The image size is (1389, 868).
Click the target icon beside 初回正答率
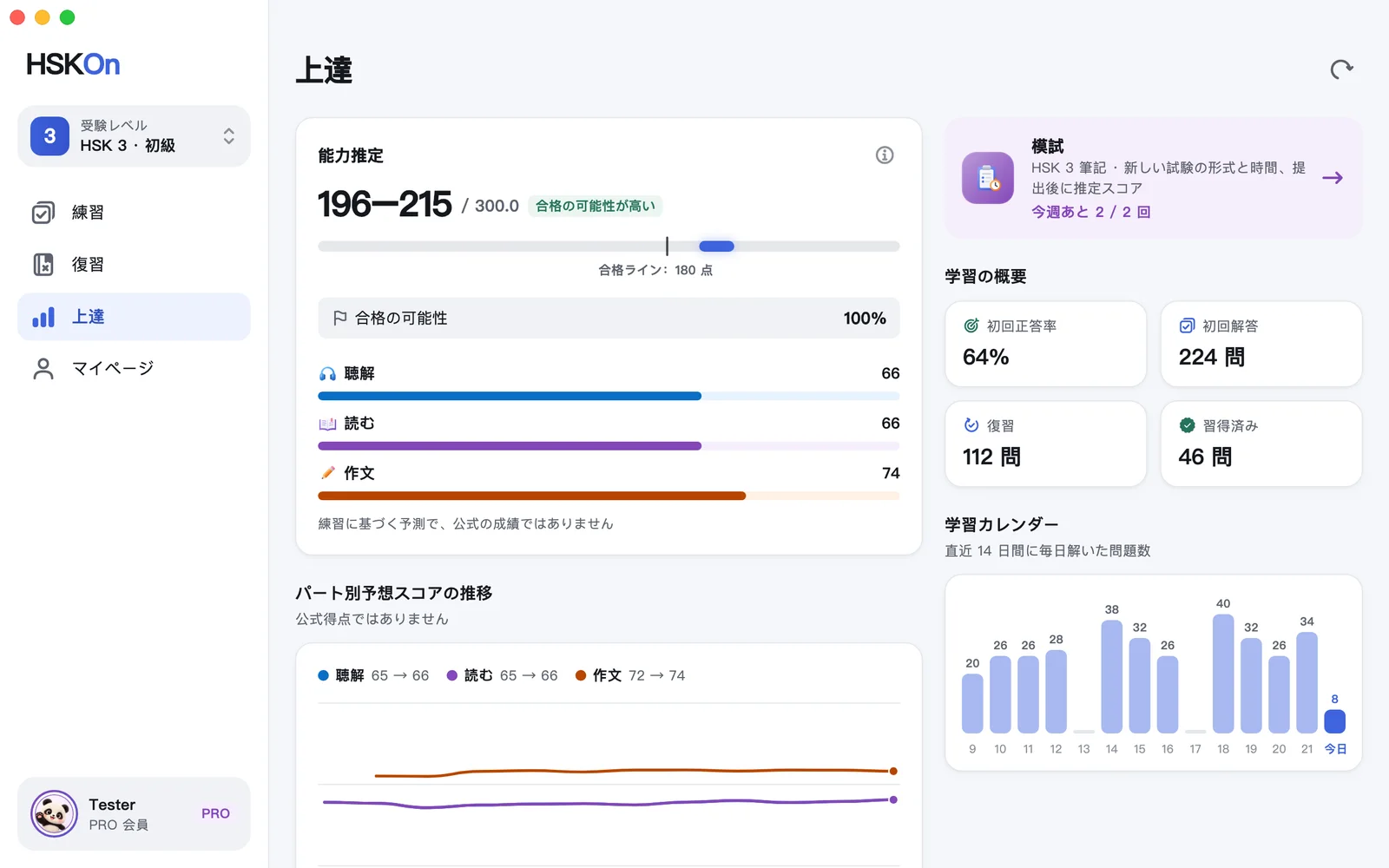tap(971, 326)
